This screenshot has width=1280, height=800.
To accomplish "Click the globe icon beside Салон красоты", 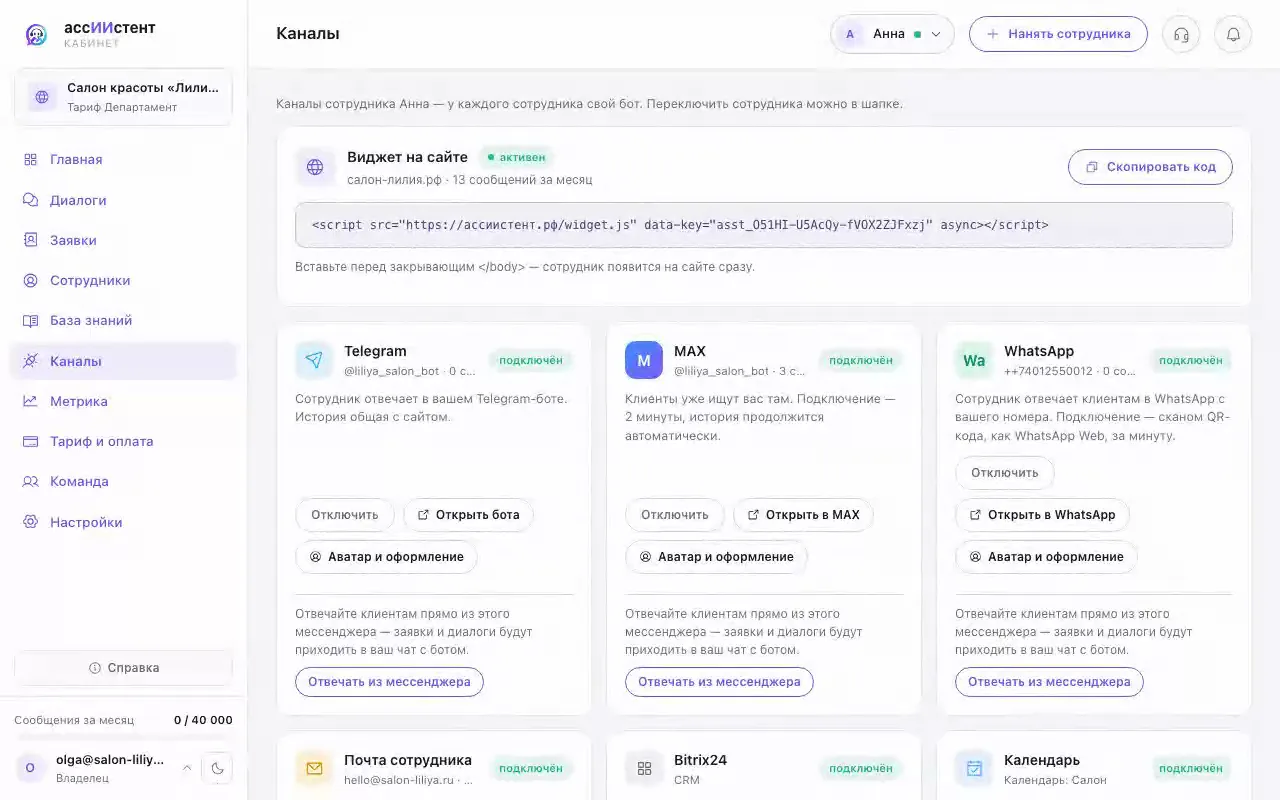I will (x=42, y=97).
